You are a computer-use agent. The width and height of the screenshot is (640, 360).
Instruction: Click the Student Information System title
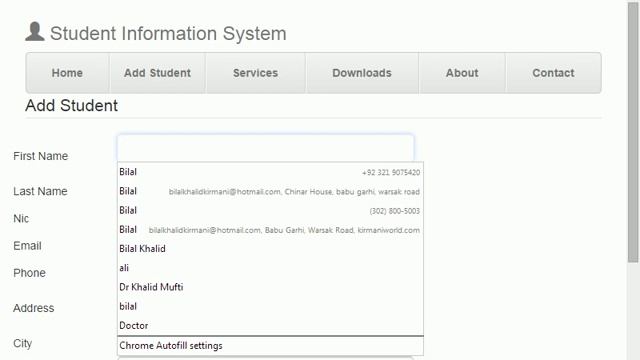[168, 33]
